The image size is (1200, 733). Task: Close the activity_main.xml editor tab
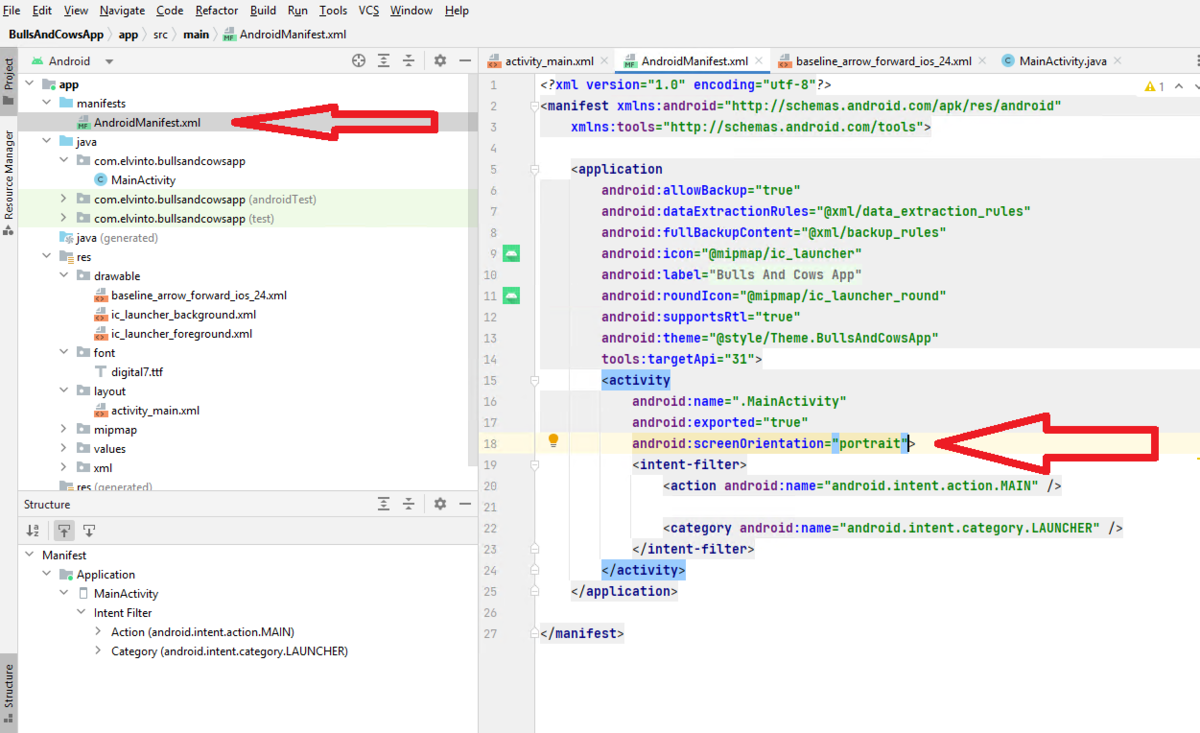(x=604, y=61)
